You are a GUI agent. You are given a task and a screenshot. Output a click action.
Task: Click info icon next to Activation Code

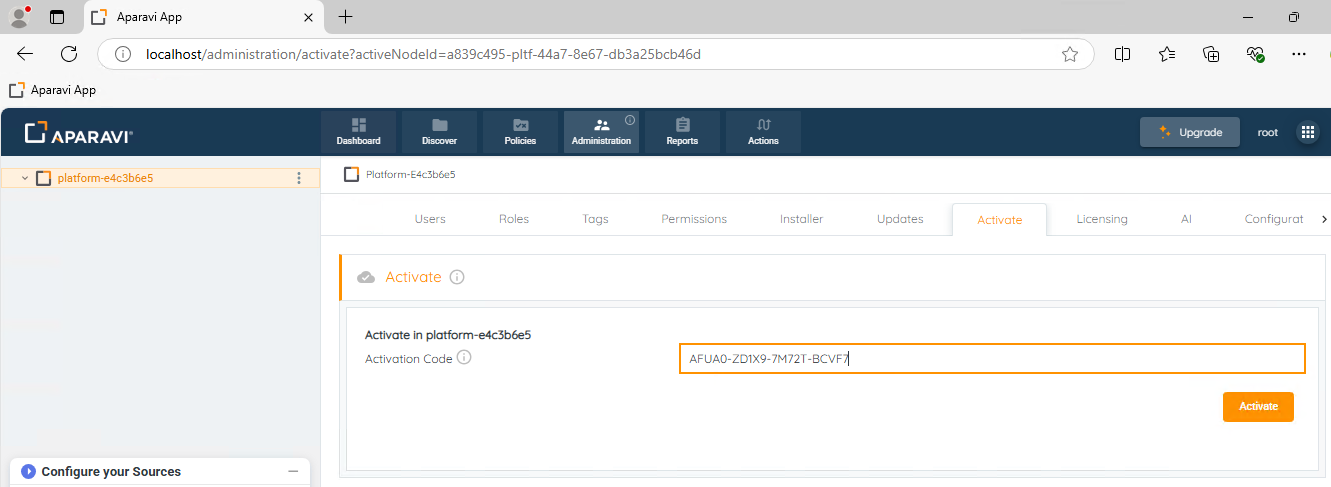tap(464, 357)
